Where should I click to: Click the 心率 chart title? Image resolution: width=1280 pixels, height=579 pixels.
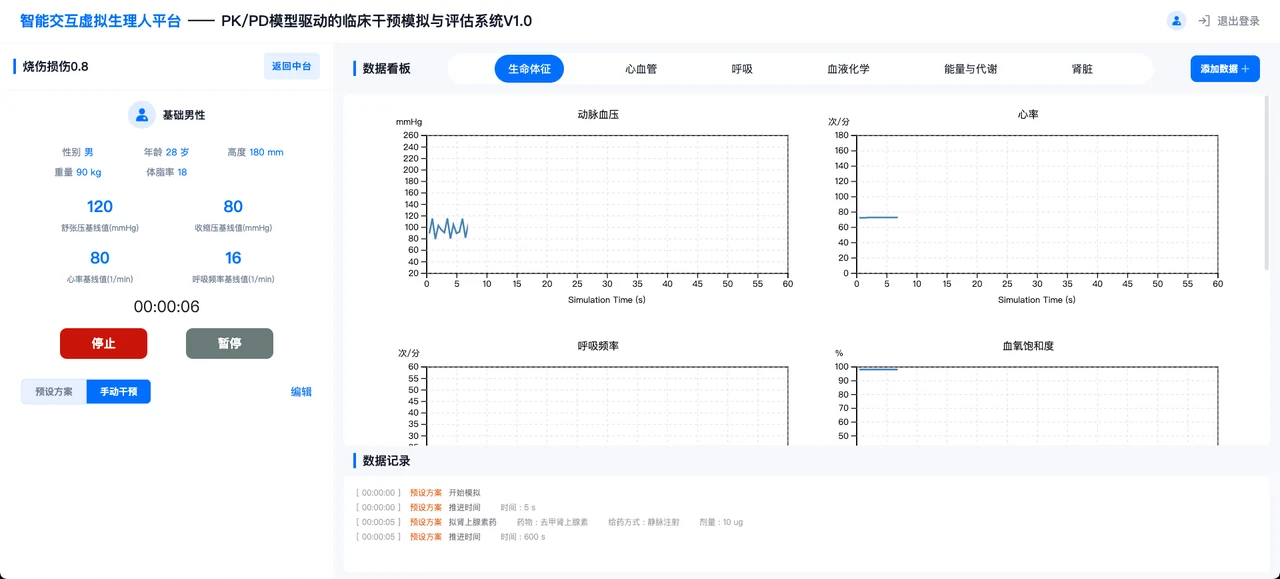[1028, 115]
